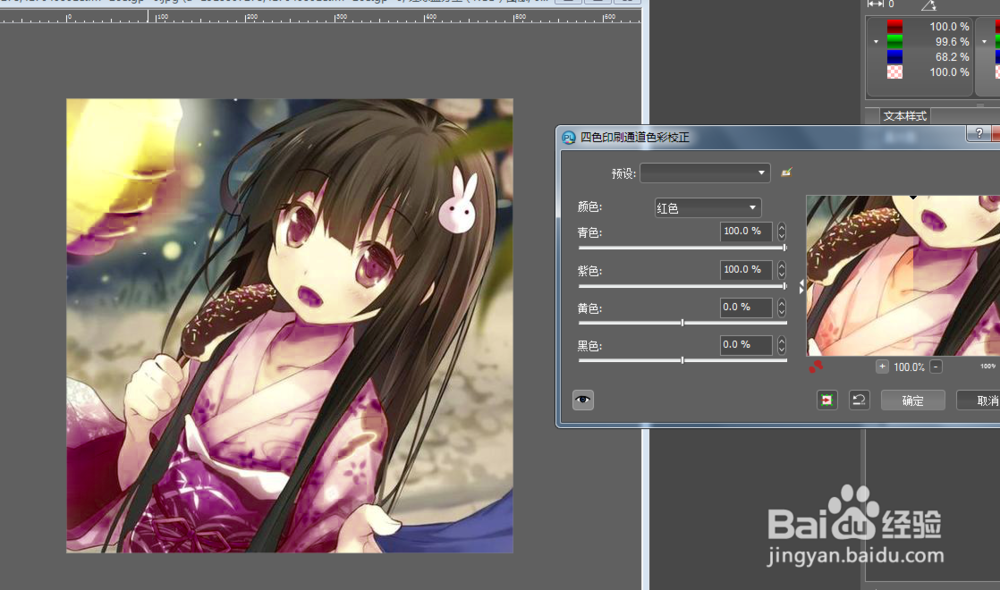Click the reset undo-arrow icon in dialog
1000x590 pixels.
coord(859,400)
